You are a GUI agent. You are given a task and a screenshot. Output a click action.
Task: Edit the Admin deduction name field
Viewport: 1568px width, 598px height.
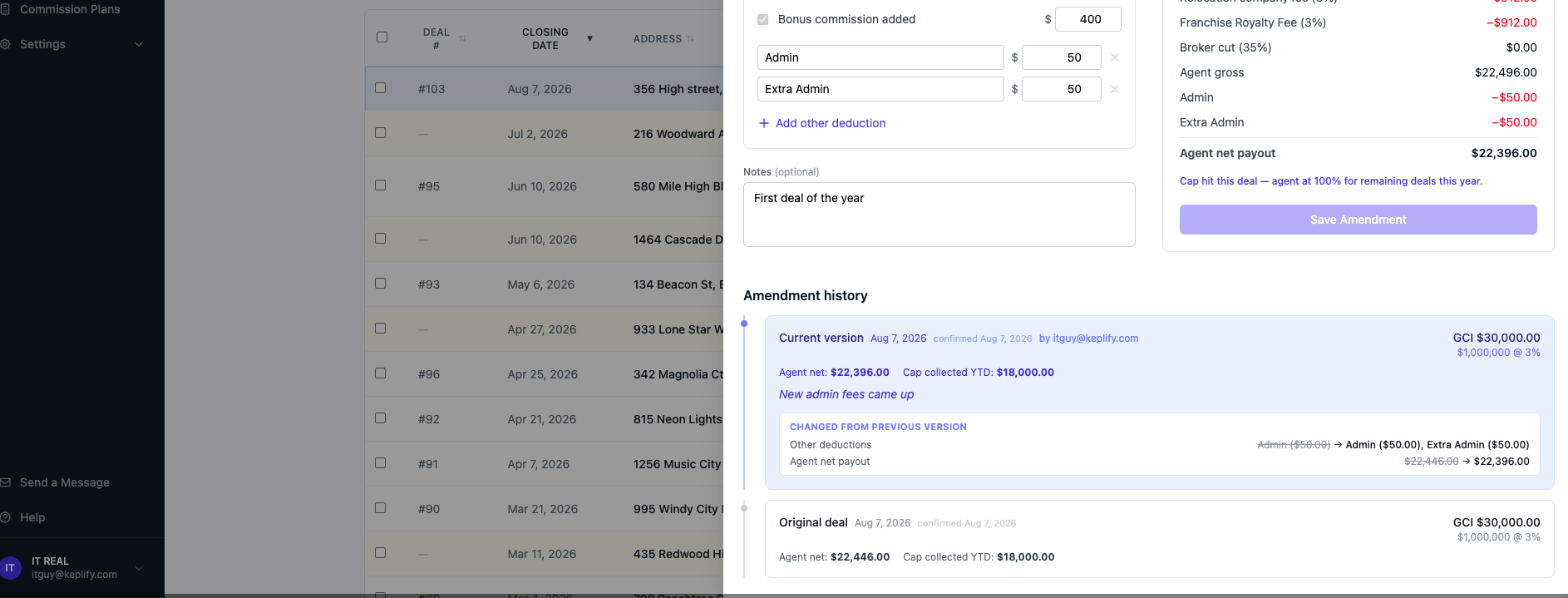[x=880, y=57]
